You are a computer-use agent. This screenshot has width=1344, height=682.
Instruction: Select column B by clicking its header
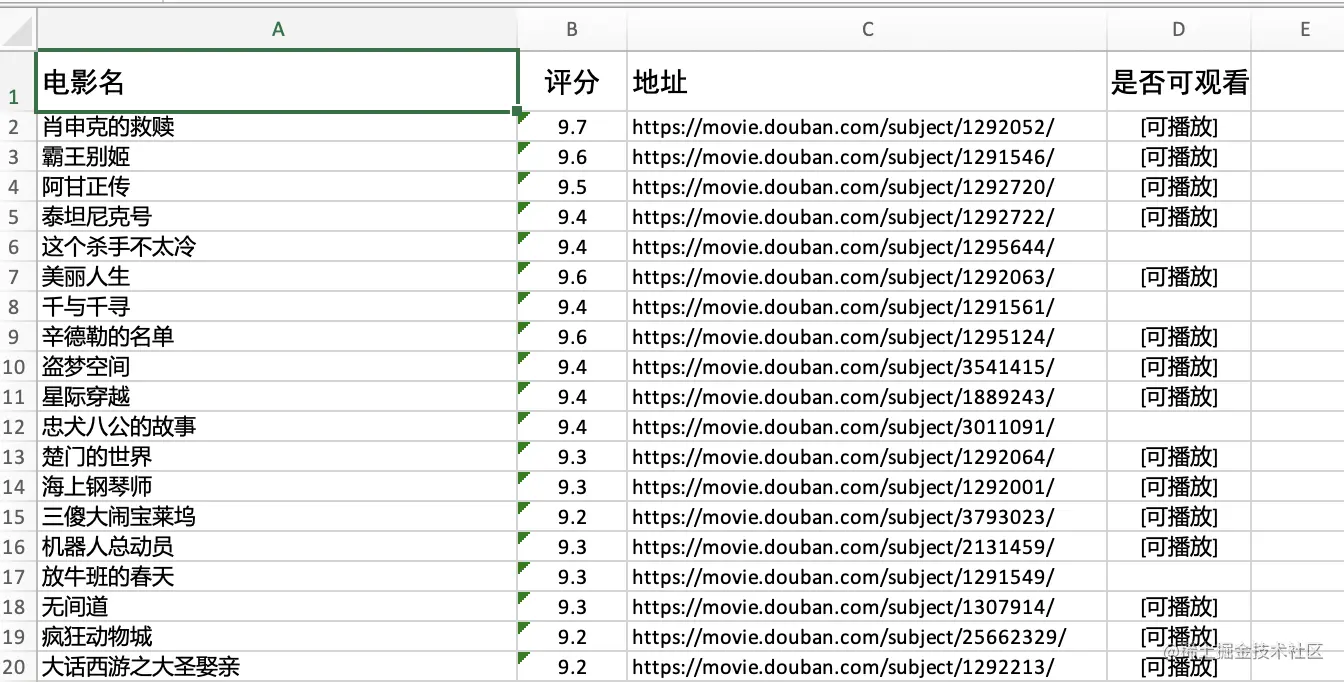[x=571, y=30]
